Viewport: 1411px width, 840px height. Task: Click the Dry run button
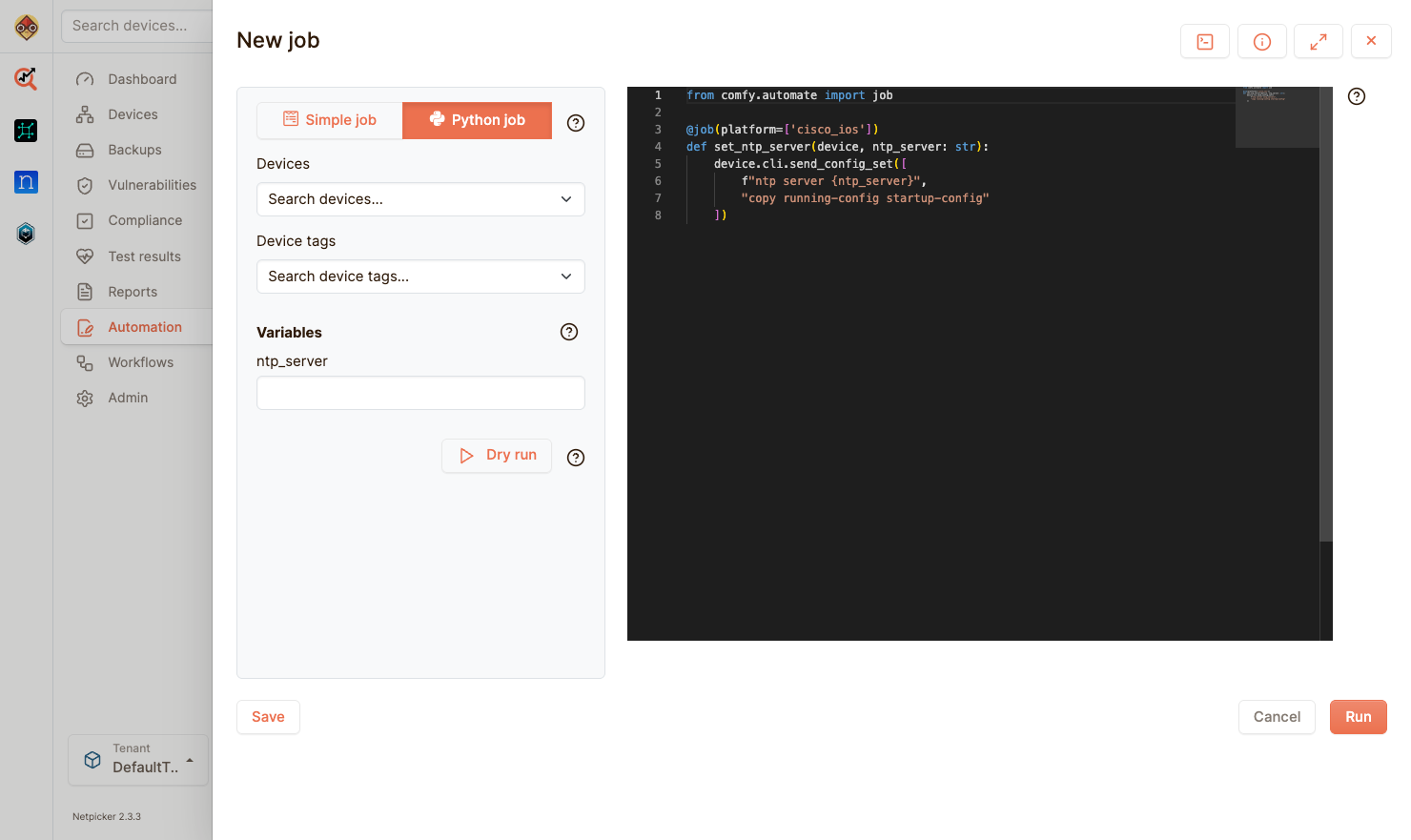[497, 456]
